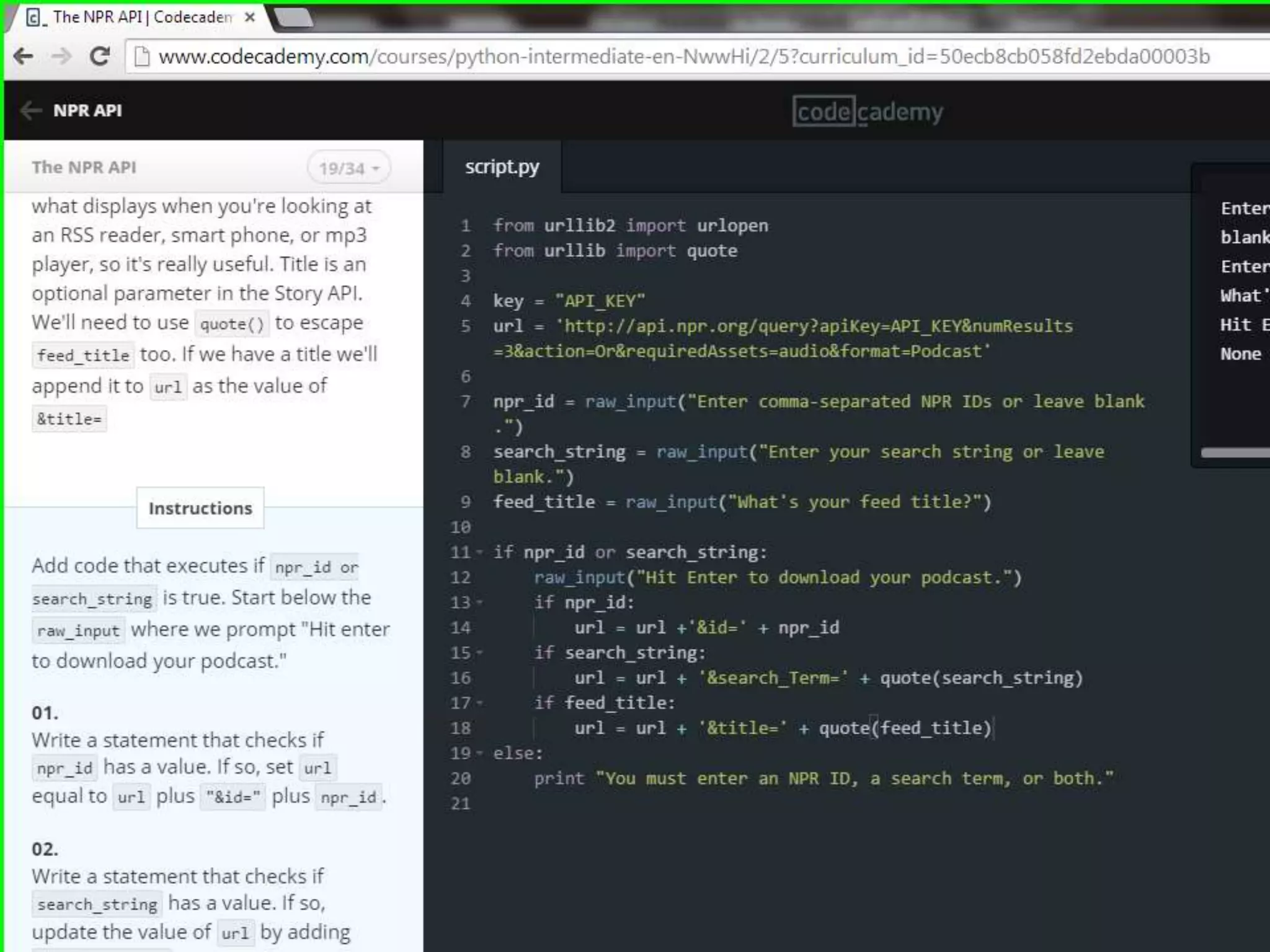The width and height of the screenshot is (1270, 952).
Task: Click line number 5 in the gutter
Action: [465, 326]
